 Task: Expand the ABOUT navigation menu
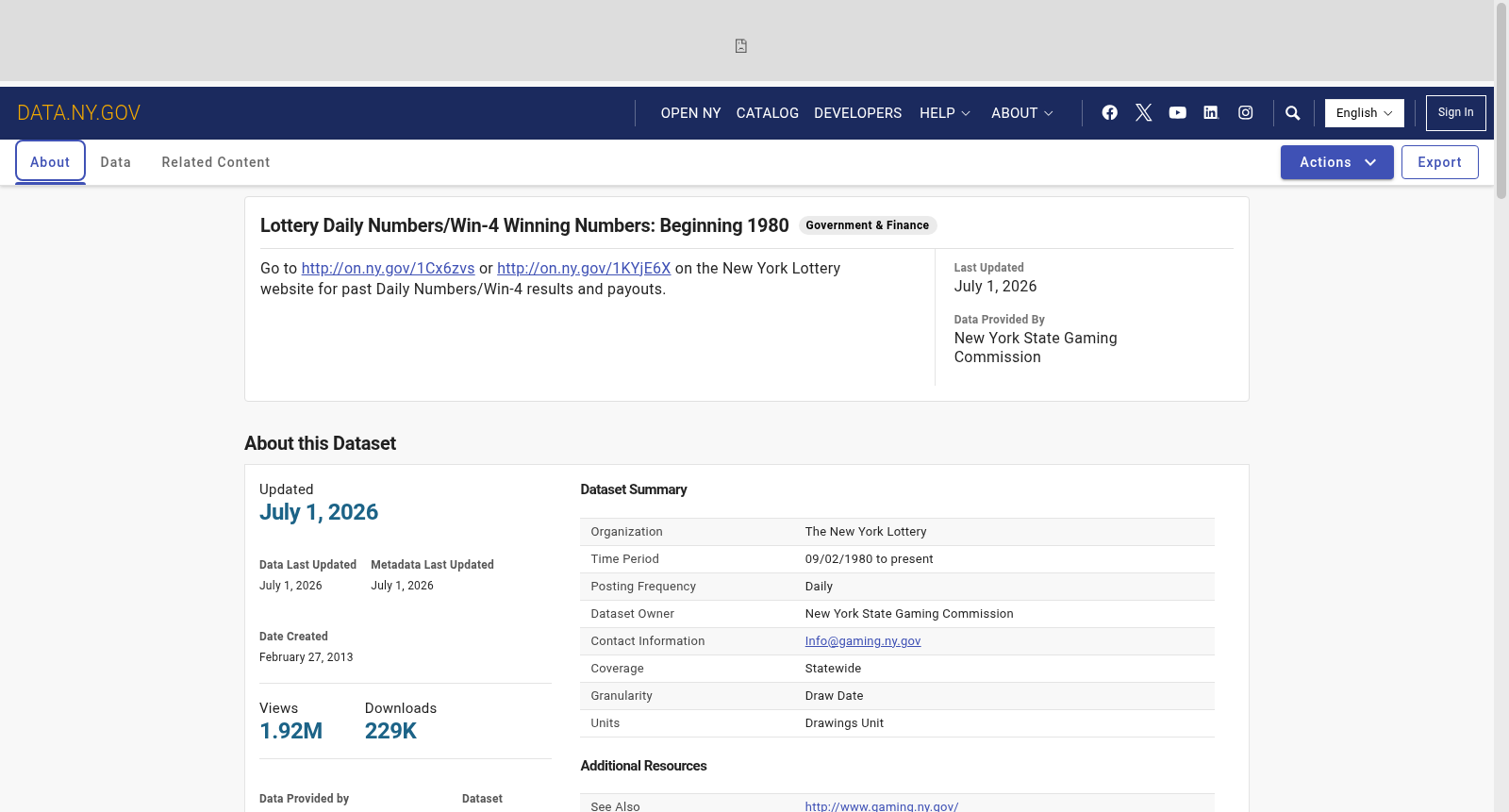[x=1022, y=113]
